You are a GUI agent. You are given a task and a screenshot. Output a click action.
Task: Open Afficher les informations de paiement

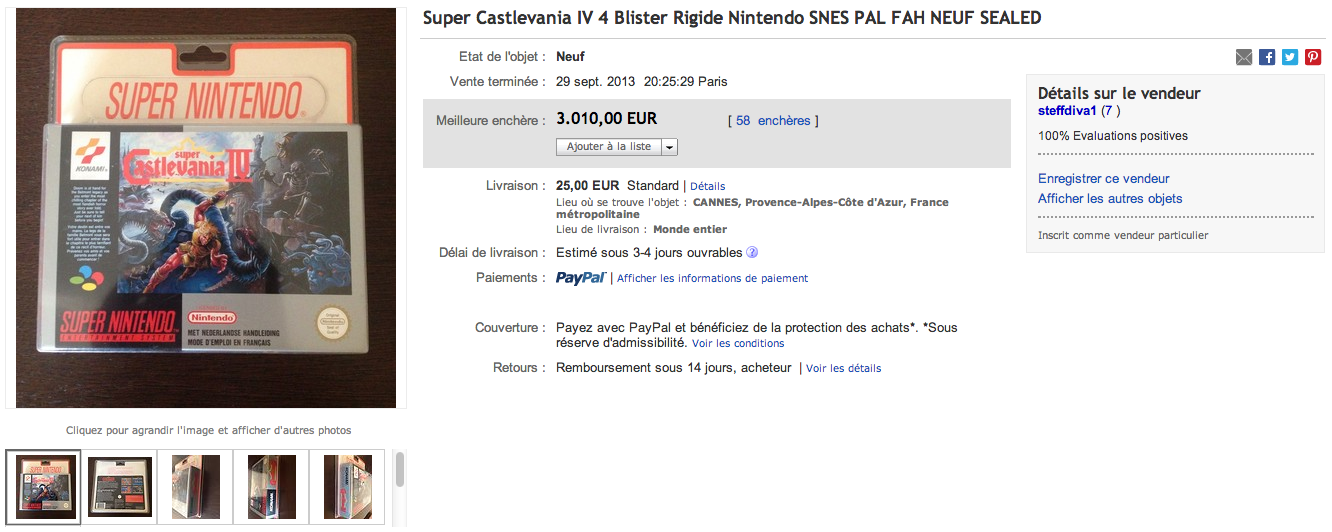tap(712, 279)
